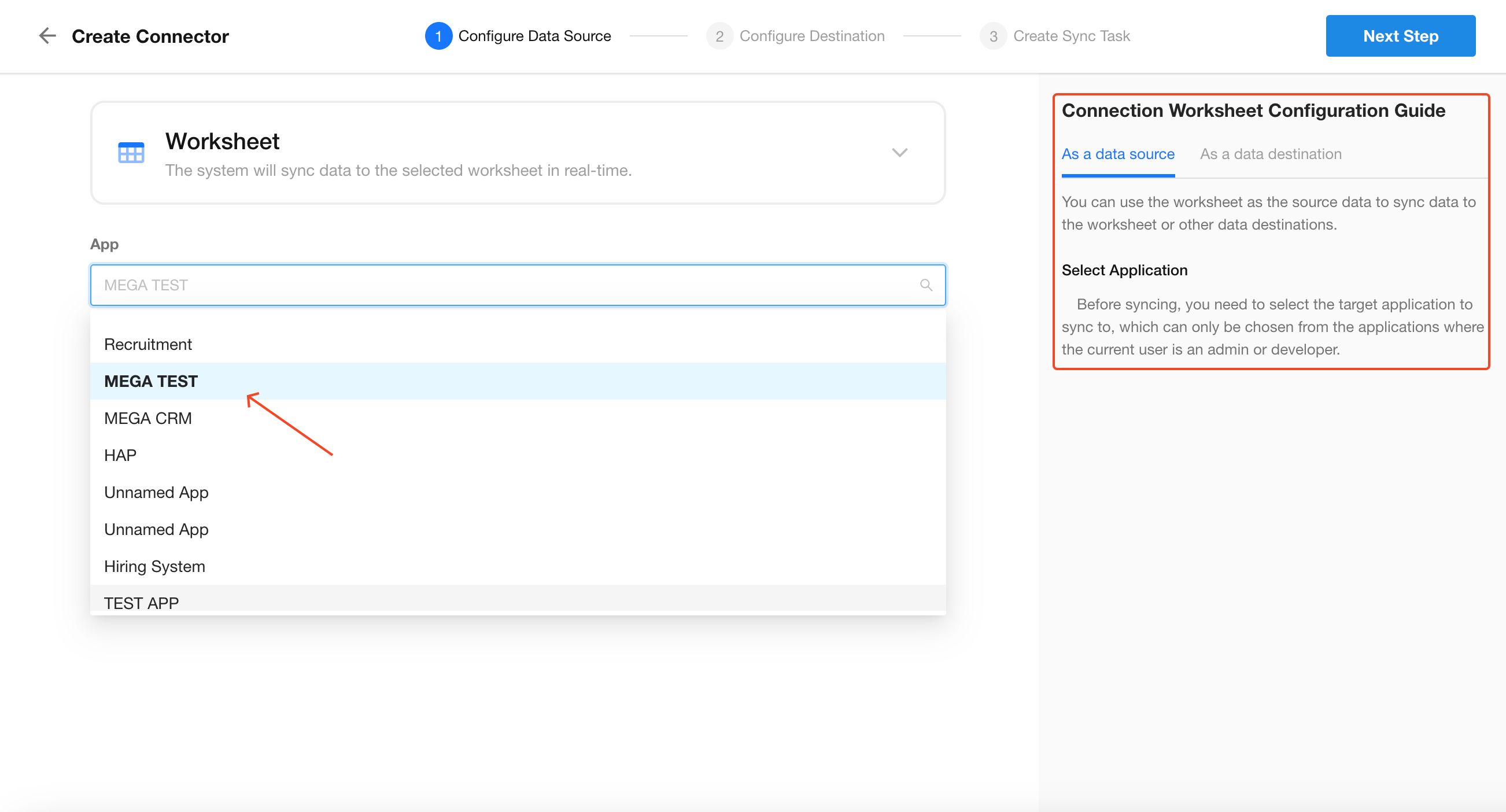Click the back arrow icon
1506x812 pixels.
click(47, 36)
